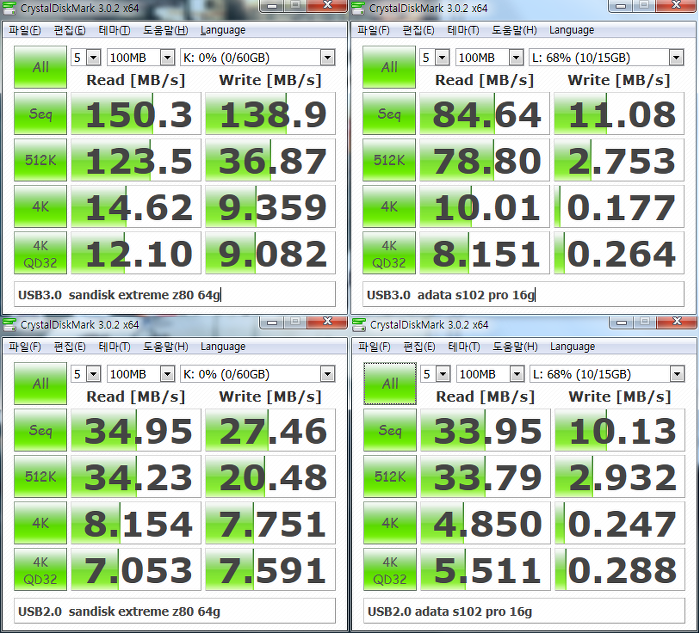Click 4K read value 4.850

(485, 523)
